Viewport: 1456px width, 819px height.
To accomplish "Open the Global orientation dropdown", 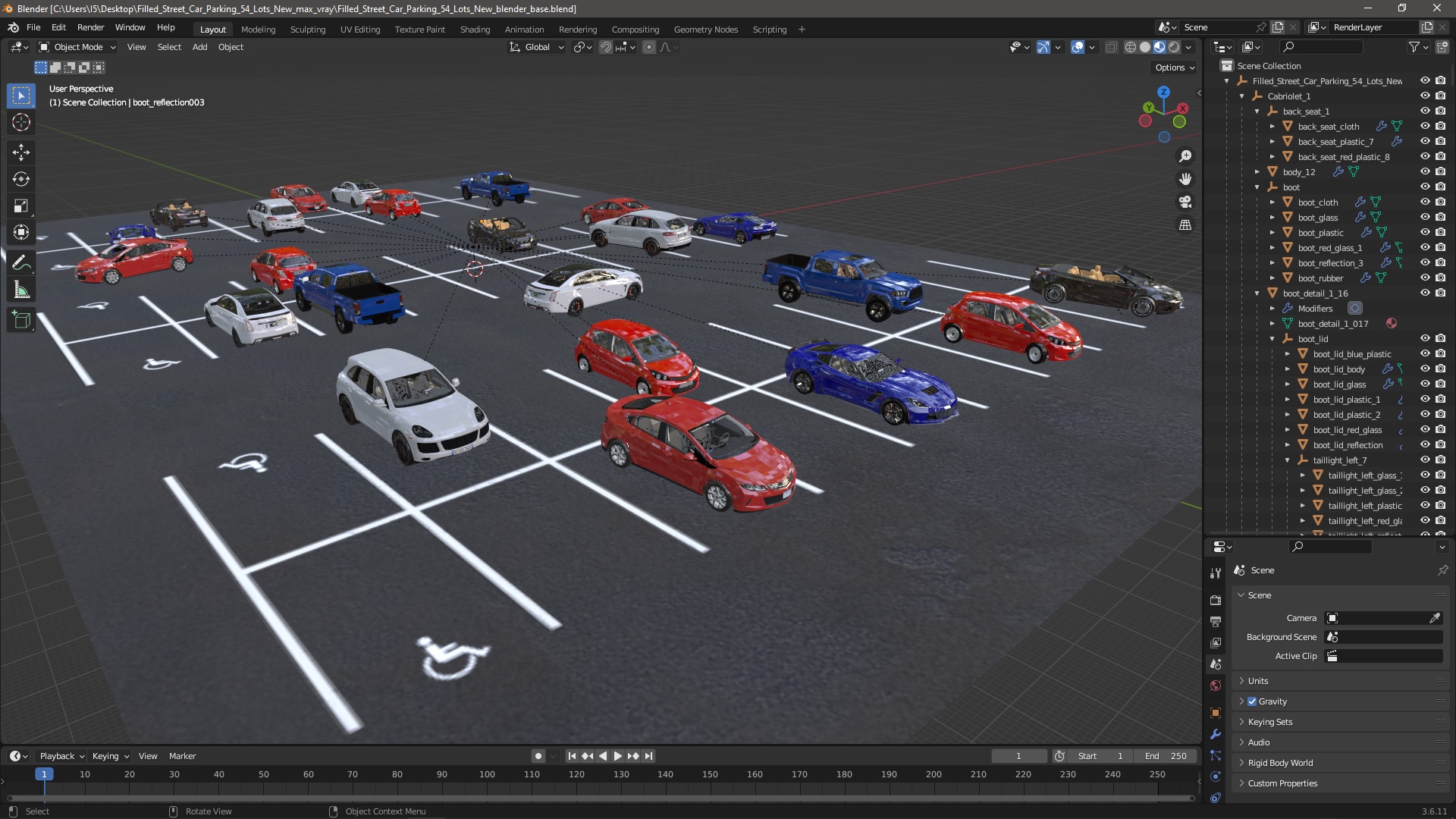I will [537, 47].
